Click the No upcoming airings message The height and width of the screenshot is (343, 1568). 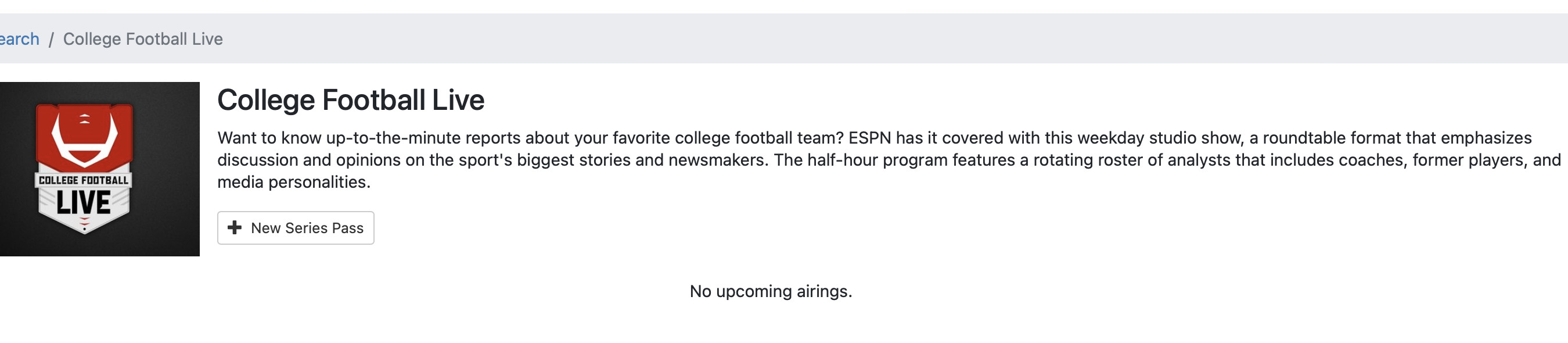tap(771, 291)
